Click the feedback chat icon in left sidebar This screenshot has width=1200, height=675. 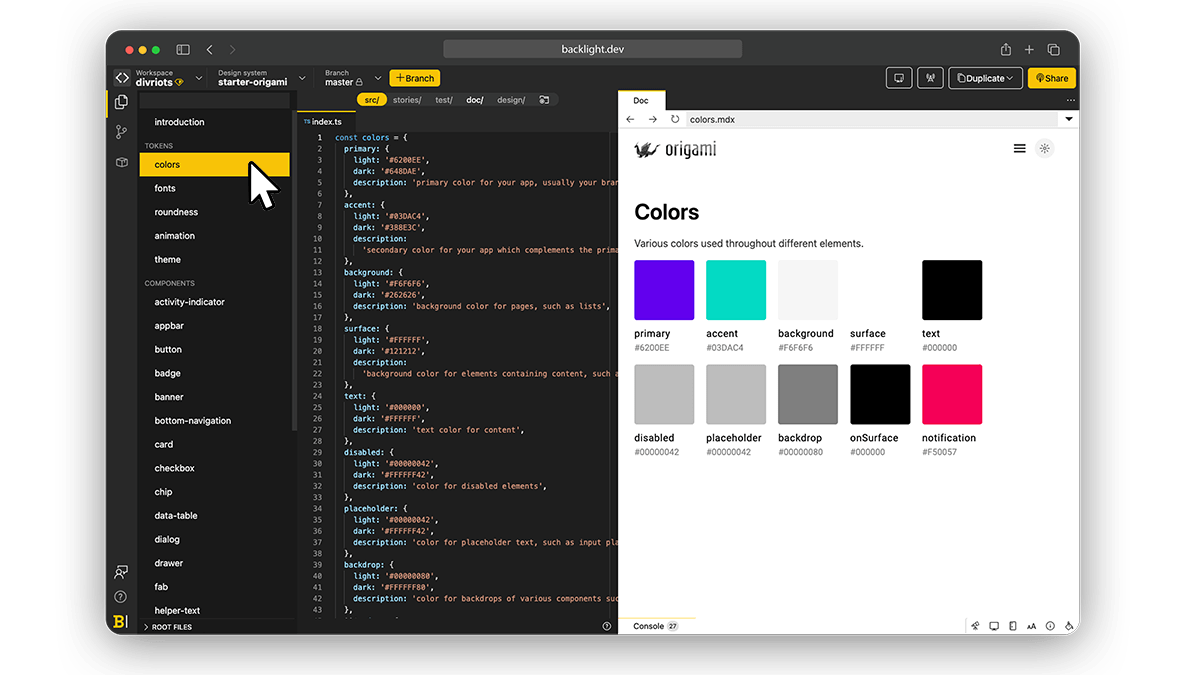point(121,572)
